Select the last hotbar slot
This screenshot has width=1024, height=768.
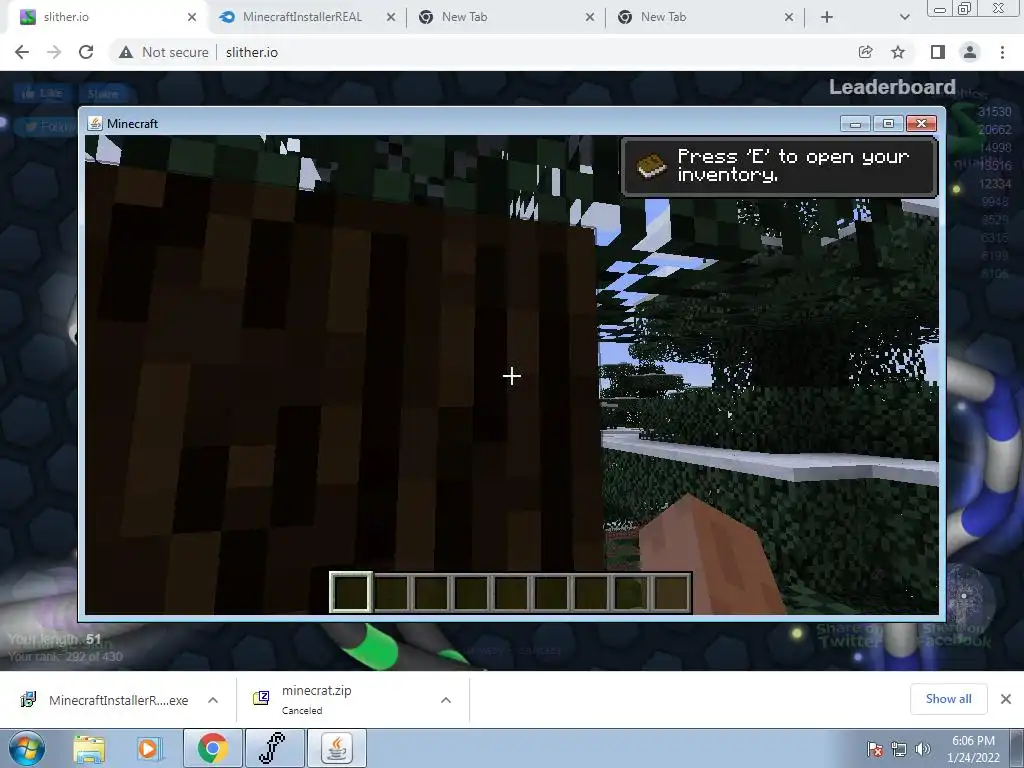pos(671,592)
